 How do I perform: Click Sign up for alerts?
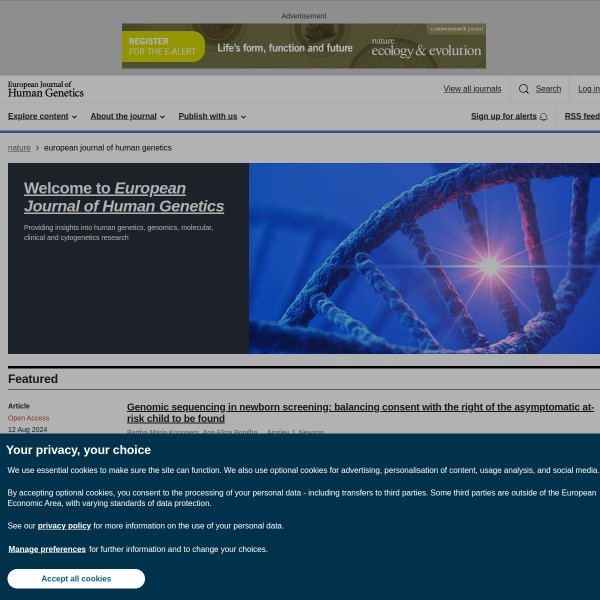point(504,116)
